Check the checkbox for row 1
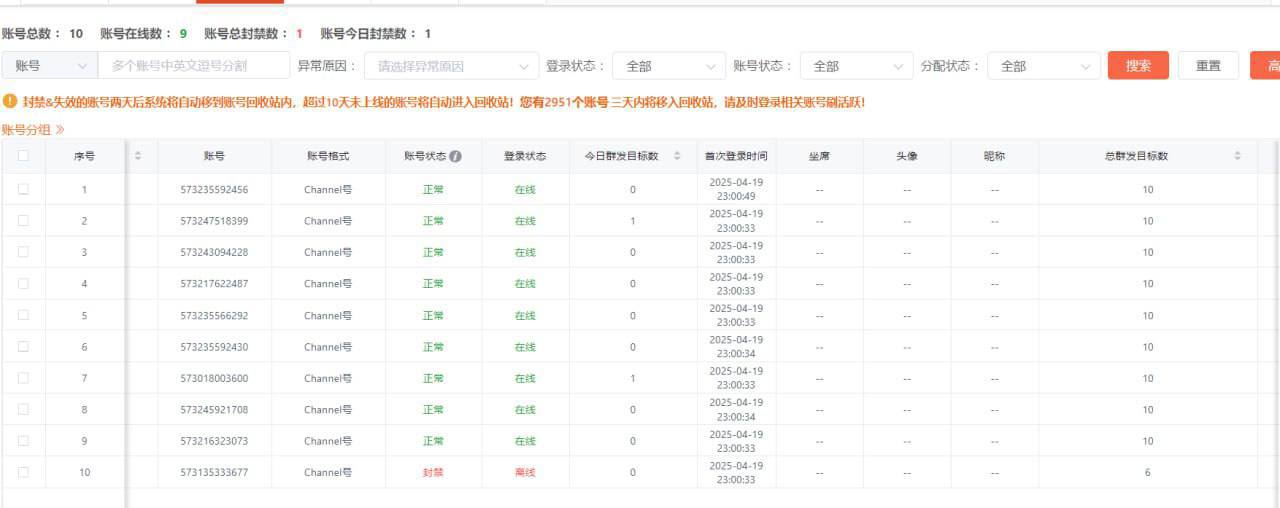Screen dimensions: 1280x508 pos(23,189)
